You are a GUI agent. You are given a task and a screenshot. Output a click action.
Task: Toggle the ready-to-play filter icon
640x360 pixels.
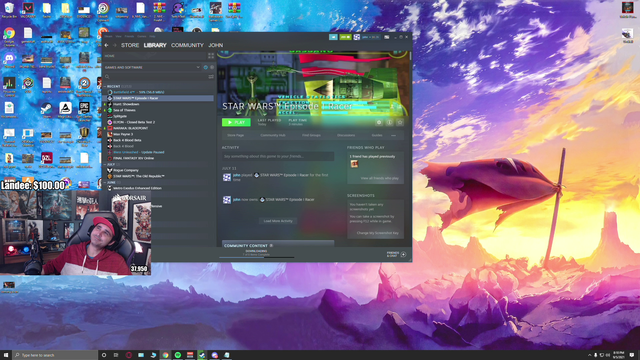pyautogui.click(x=212, y=67)
